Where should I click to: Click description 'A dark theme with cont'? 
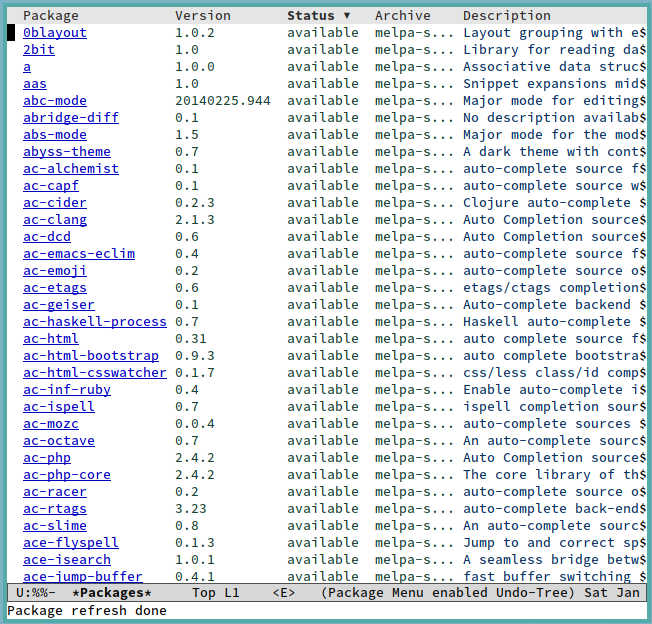click(x=551, y=151)
